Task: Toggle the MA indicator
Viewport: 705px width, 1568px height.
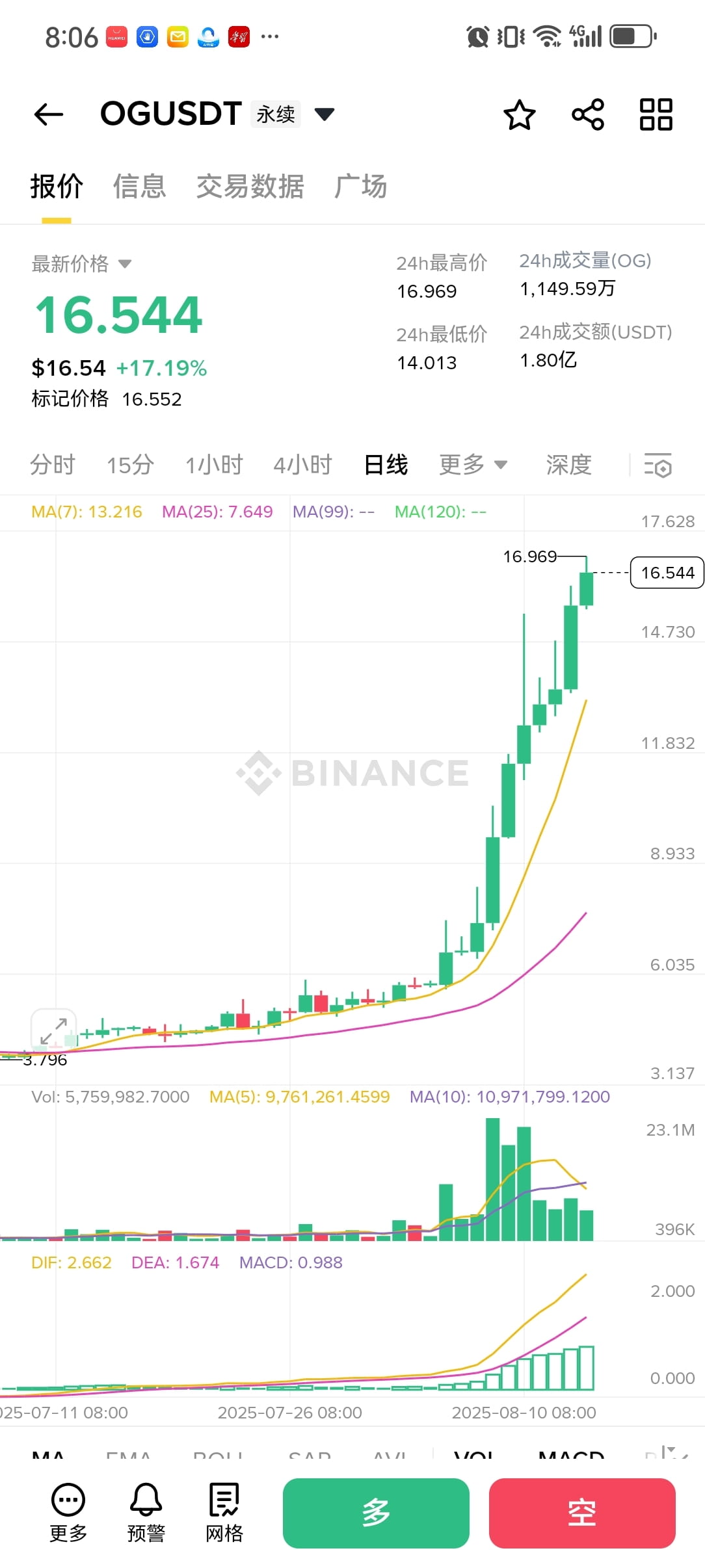Action: tap(48, 1455)
